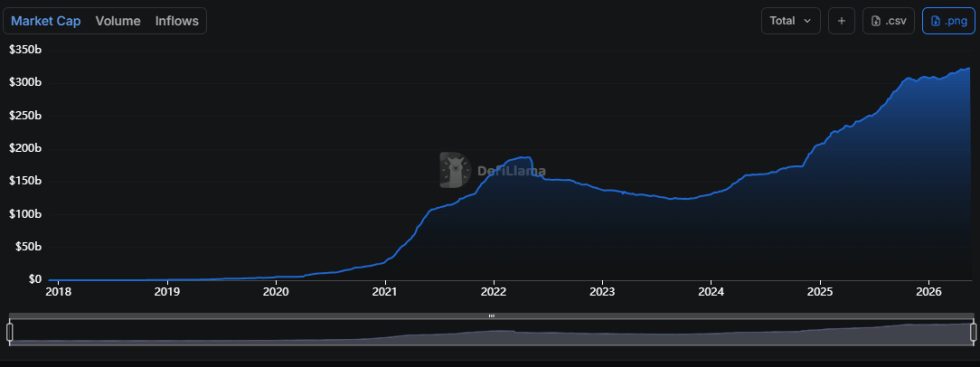Switch to the Volume tab
Image resolution: width=980 pixels, height=367 pixels.
pyautogui.click(x=118, y=21)
